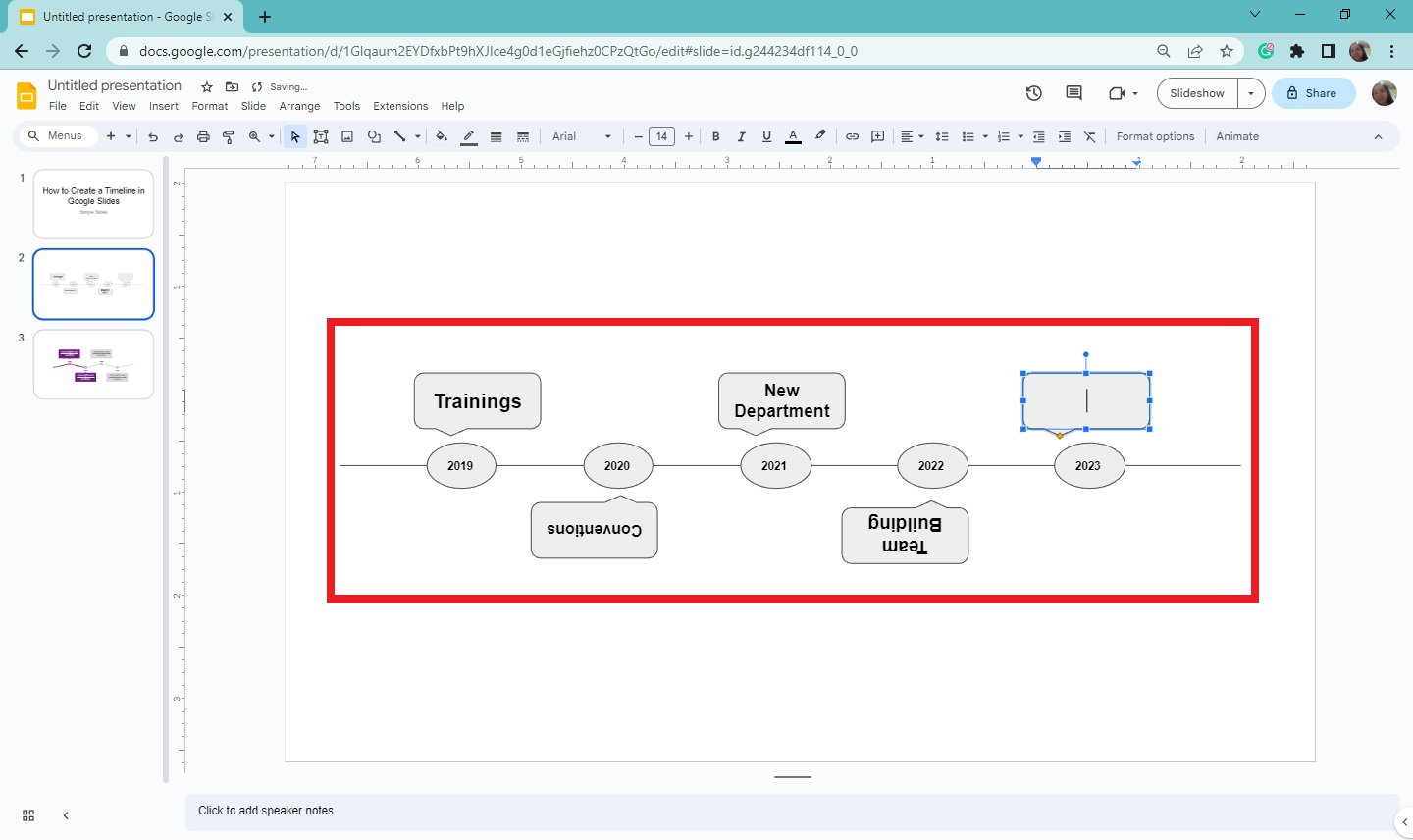Open the File menu
Image resolution: width=1413 pixels, height=840 pixels.
pyautogui.click(x=58, y=106)
